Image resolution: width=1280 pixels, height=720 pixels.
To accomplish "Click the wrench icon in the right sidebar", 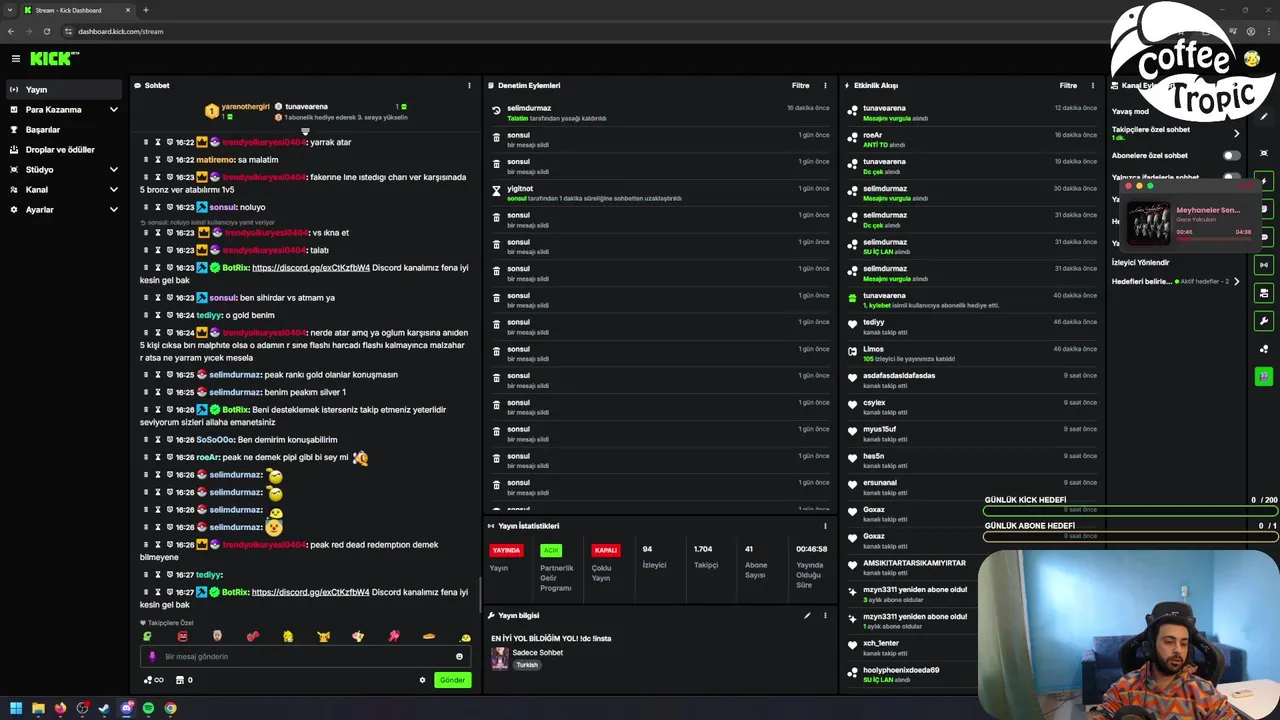I will click(1264, 321).
